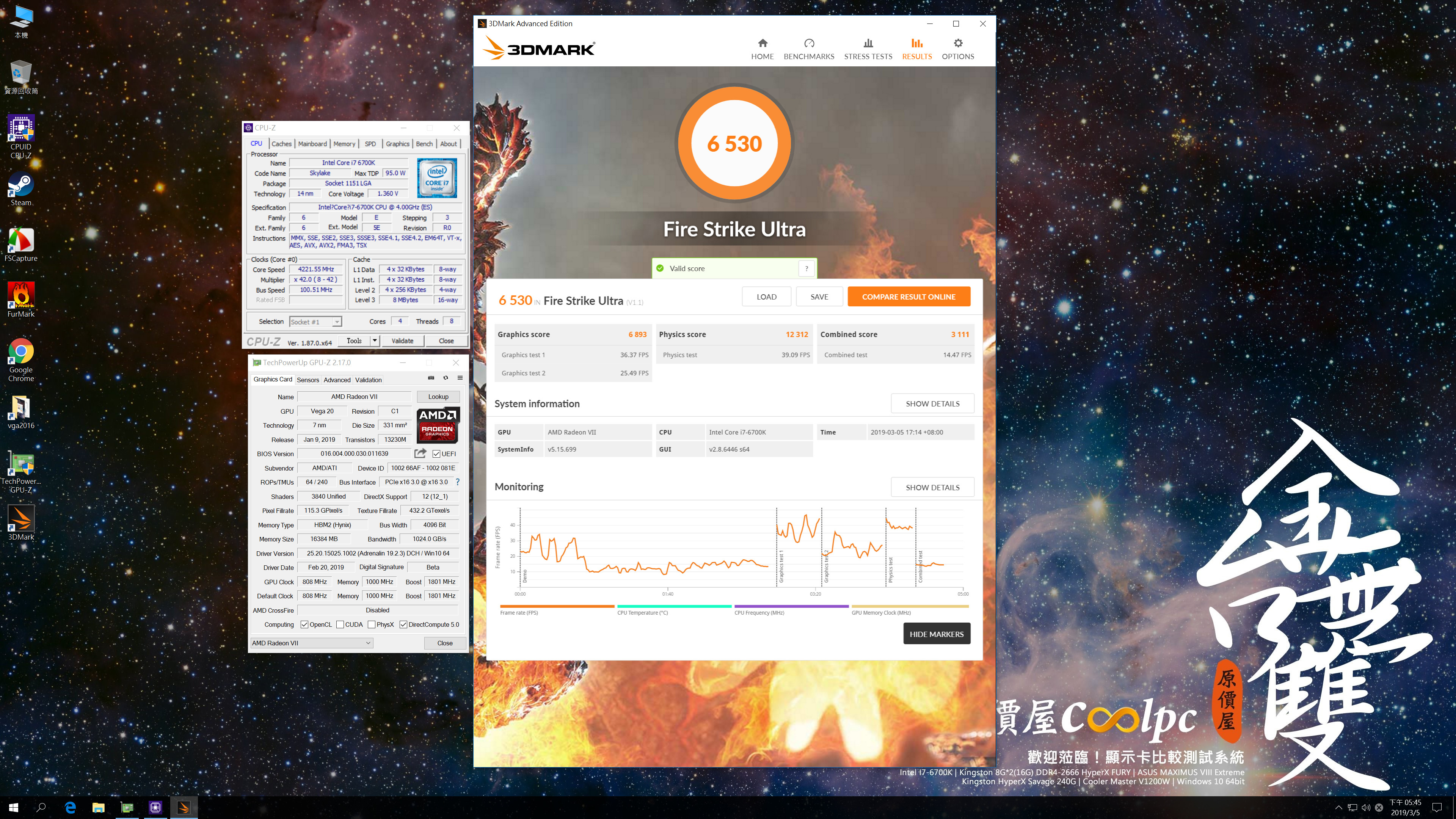Toggle the CUDA checkbox
1456x819 pixels.
[340, 624]
